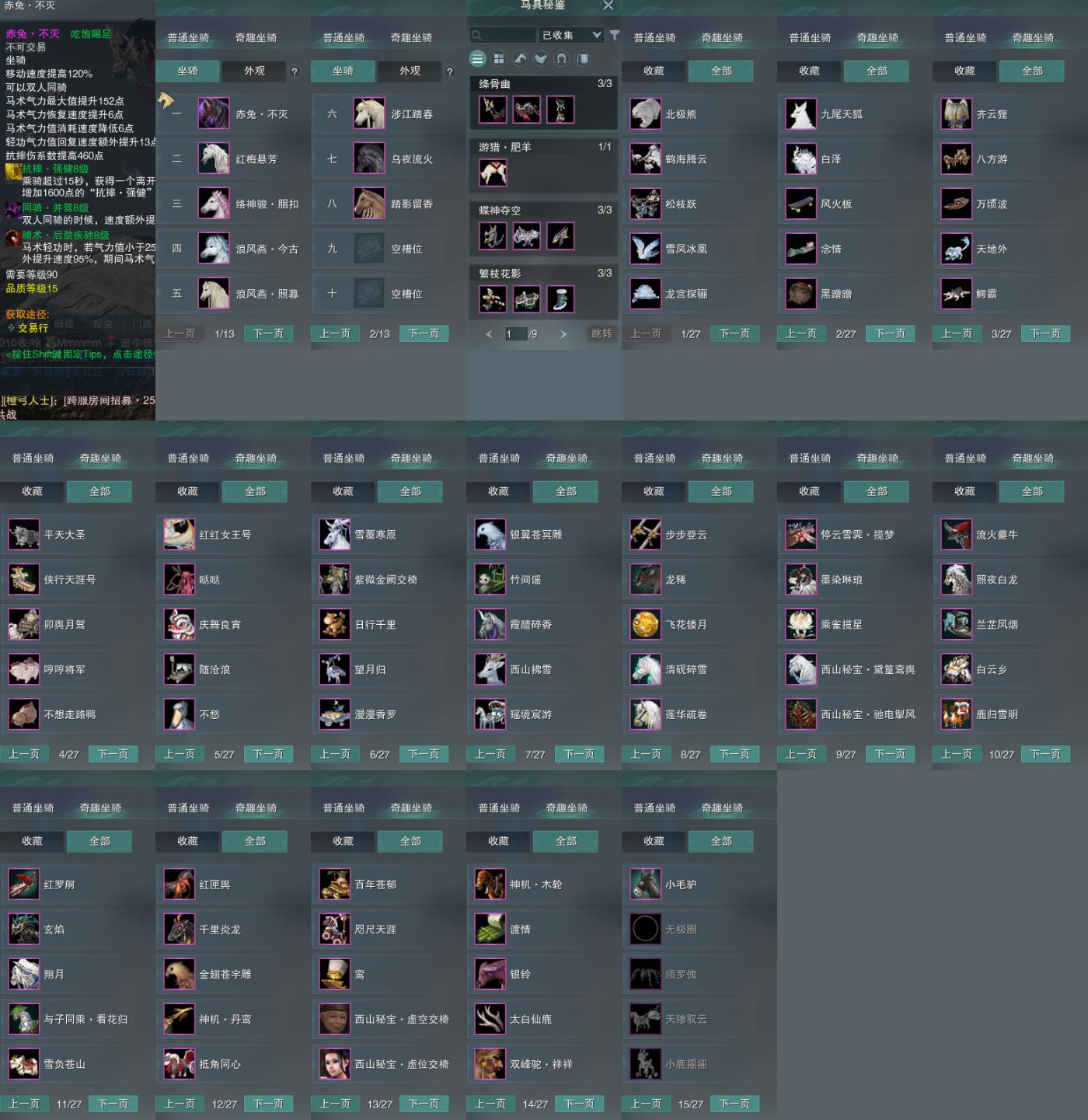Click the 马具秘鉴 search field
This screenshot has width=1088, height=1120.
(503, 35)
